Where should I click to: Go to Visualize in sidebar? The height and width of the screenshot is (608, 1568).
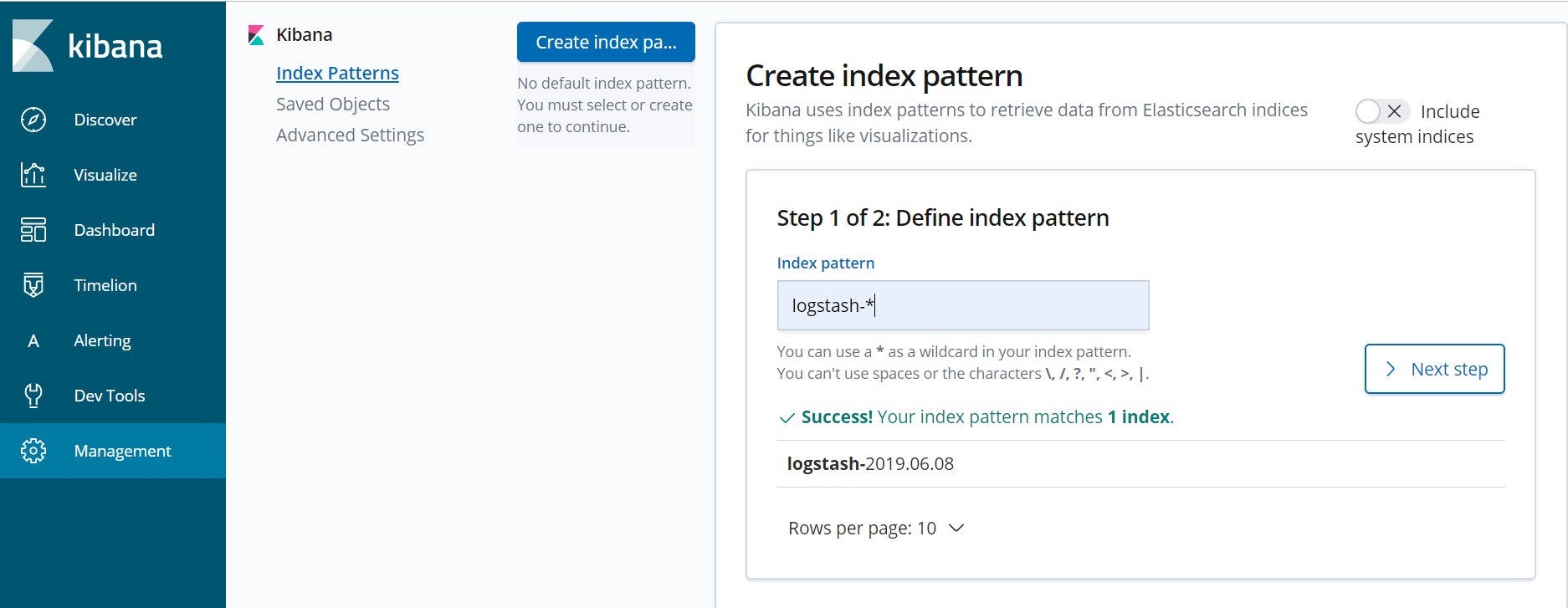pos(113,175)
